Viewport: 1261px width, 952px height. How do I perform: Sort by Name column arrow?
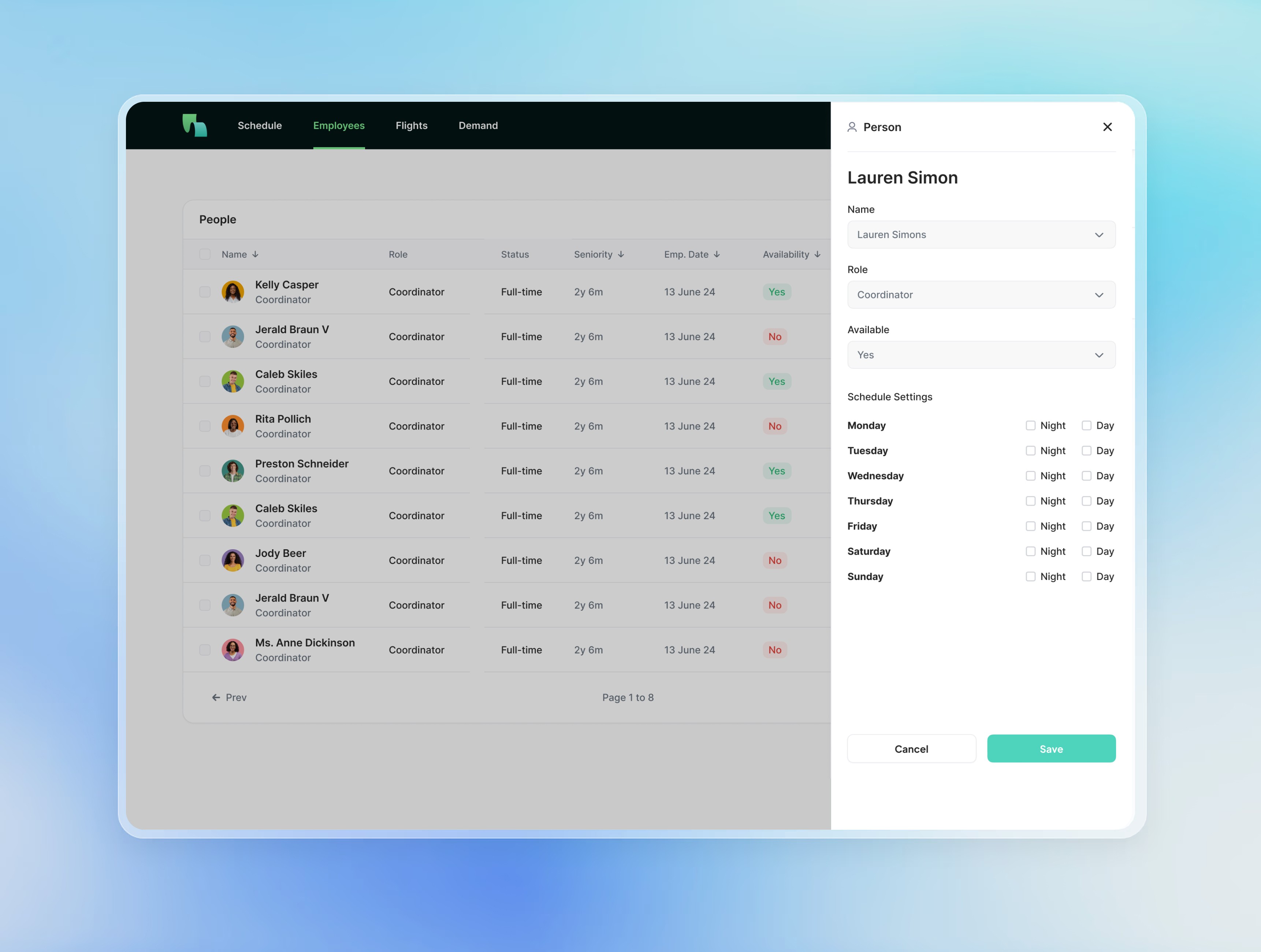[x=256, y=254]
